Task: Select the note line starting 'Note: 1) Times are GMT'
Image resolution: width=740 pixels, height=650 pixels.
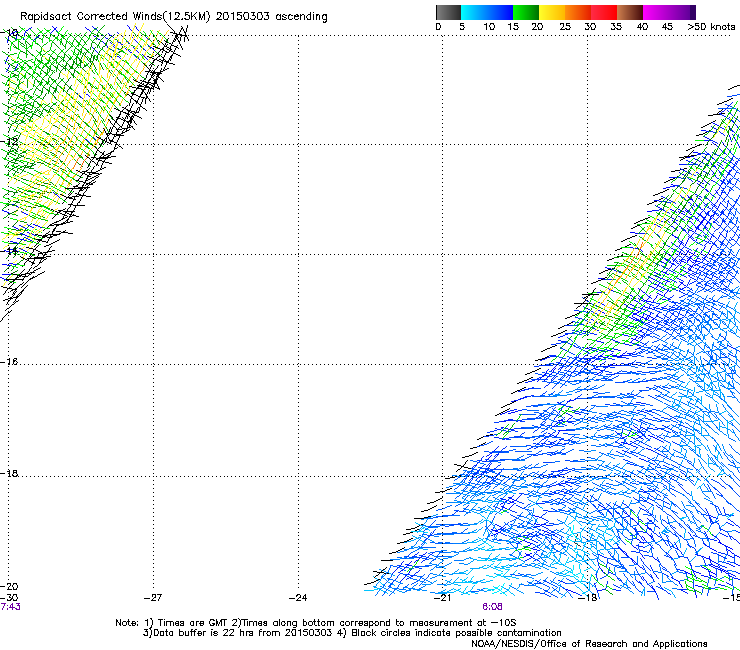Action: (x=316, y=623)
